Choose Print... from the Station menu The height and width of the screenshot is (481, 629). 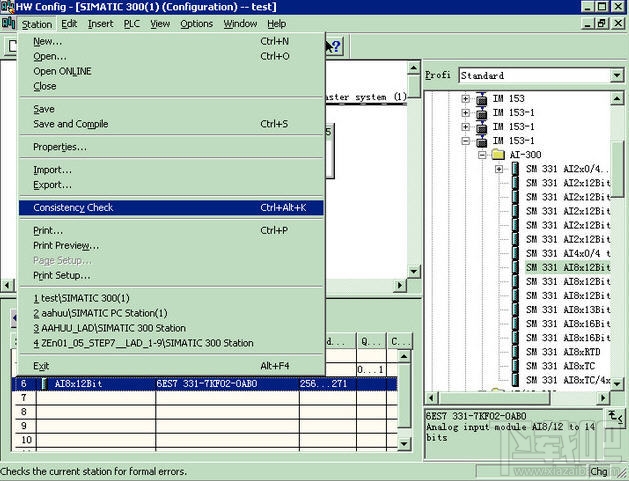(171, 231)
